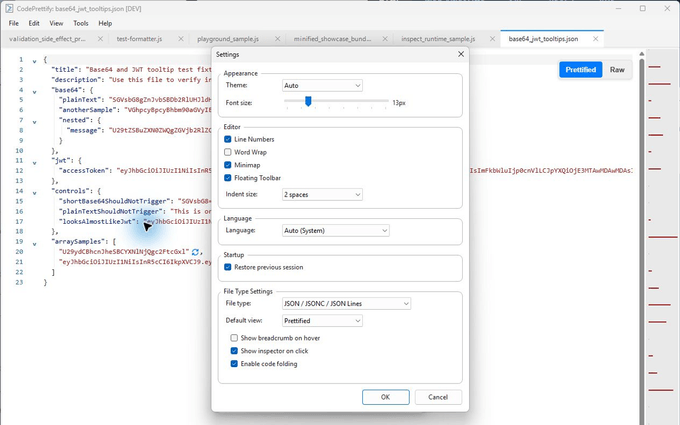Click line number 12 in the gutter

(x=19, y=170)
